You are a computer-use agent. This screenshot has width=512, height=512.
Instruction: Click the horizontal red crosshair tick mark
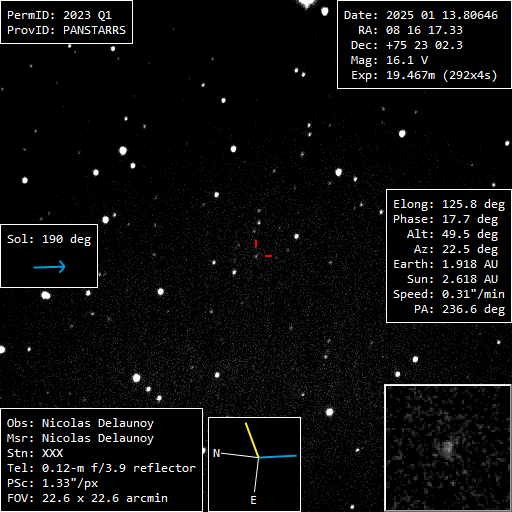pyautogui.click(x=268, y=256)
